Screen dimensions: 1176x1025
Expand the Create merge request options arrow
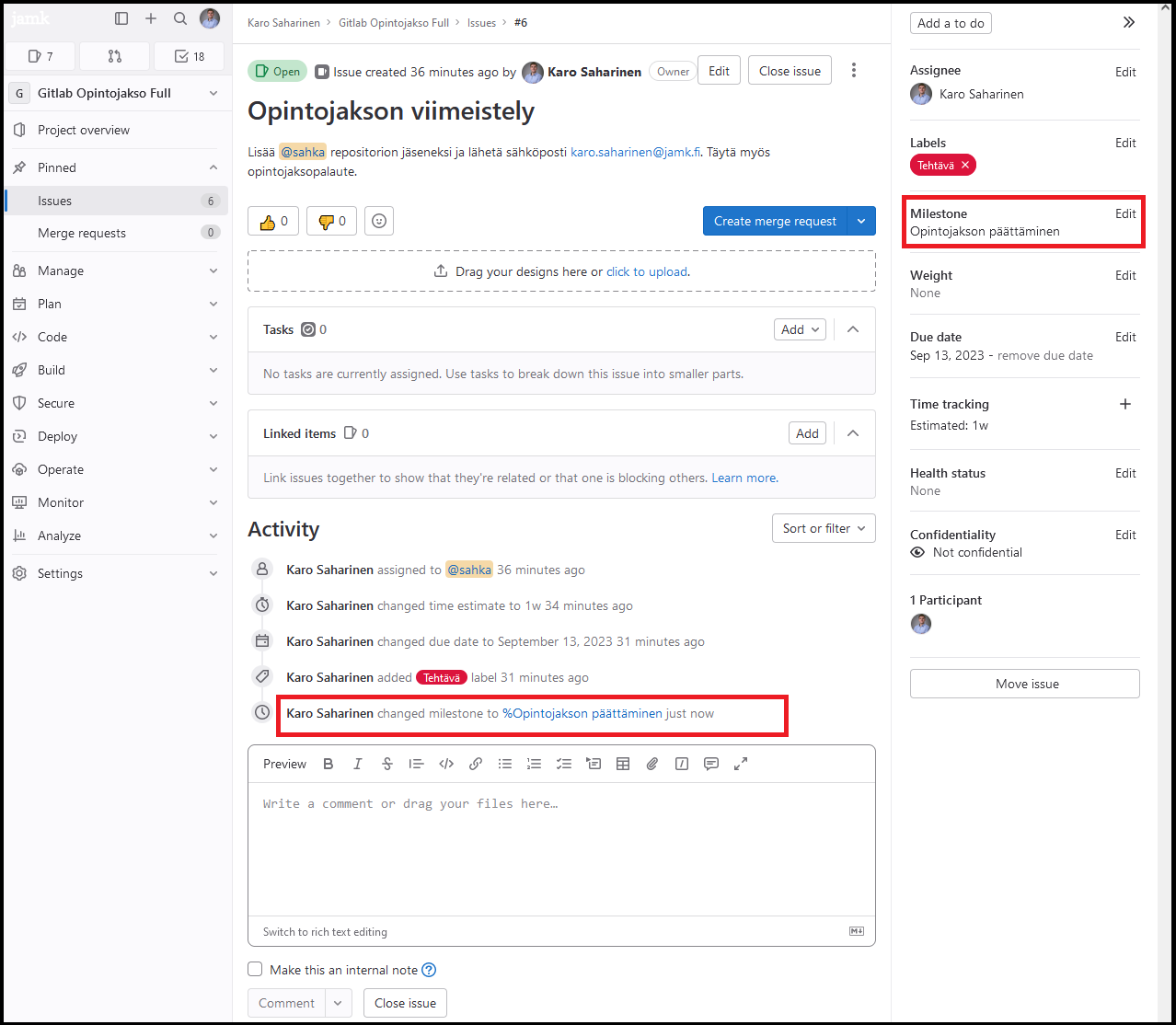click(x=861, y=221)
